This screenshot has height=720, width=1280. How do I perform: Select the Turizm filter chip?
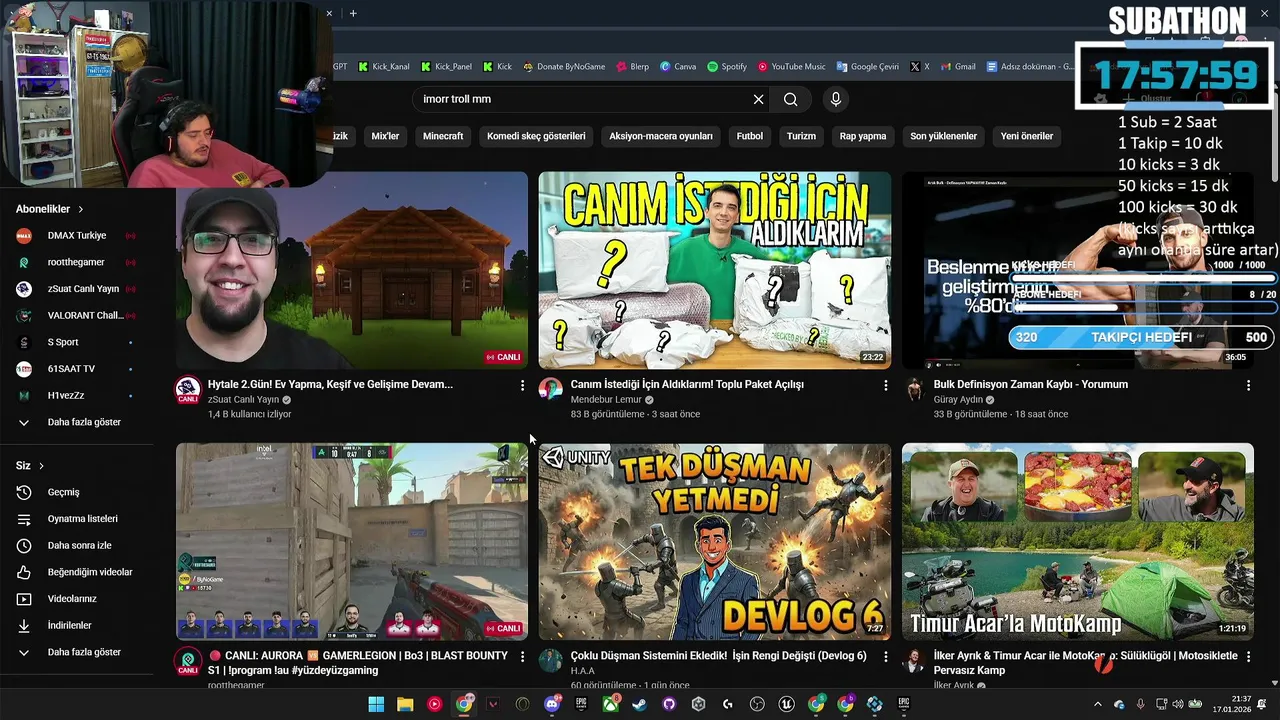click(801, 136)
